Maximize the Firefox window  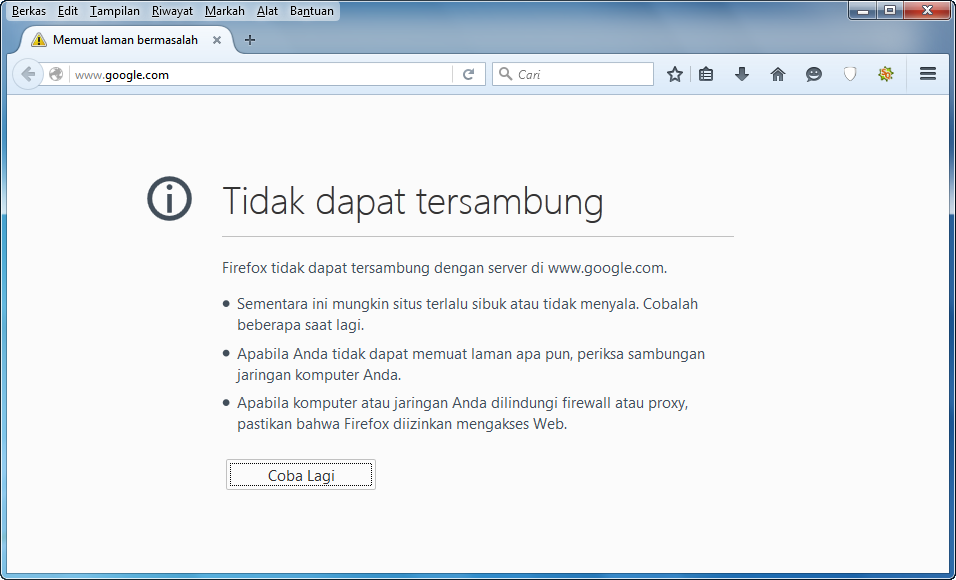click(x=890, y=10)
